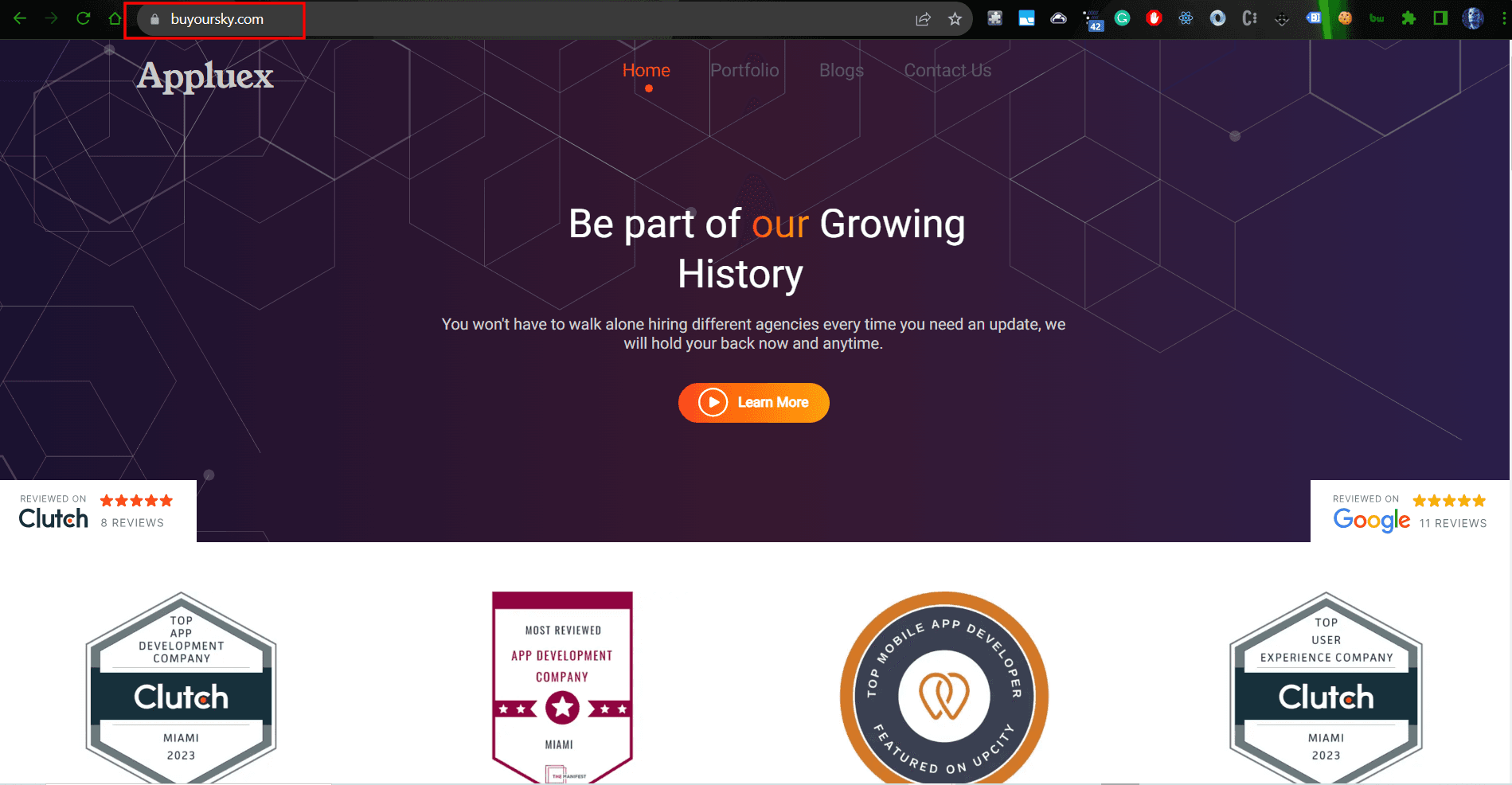
Task: Open the Grammarly extension icon
Action: click(1123, 18)
